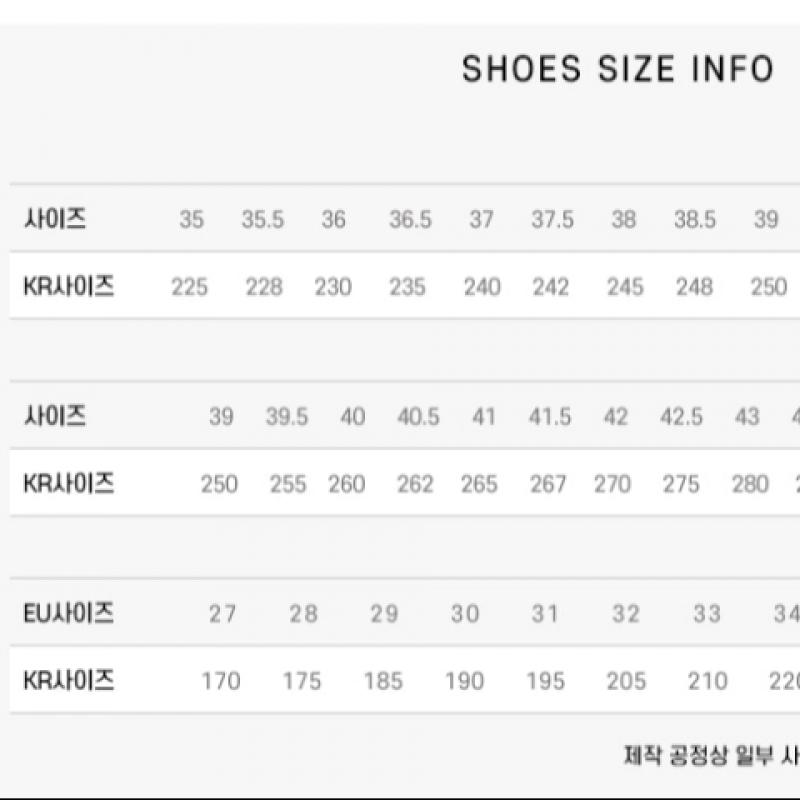Select the 41.5 size cell

tap(550, 417)
